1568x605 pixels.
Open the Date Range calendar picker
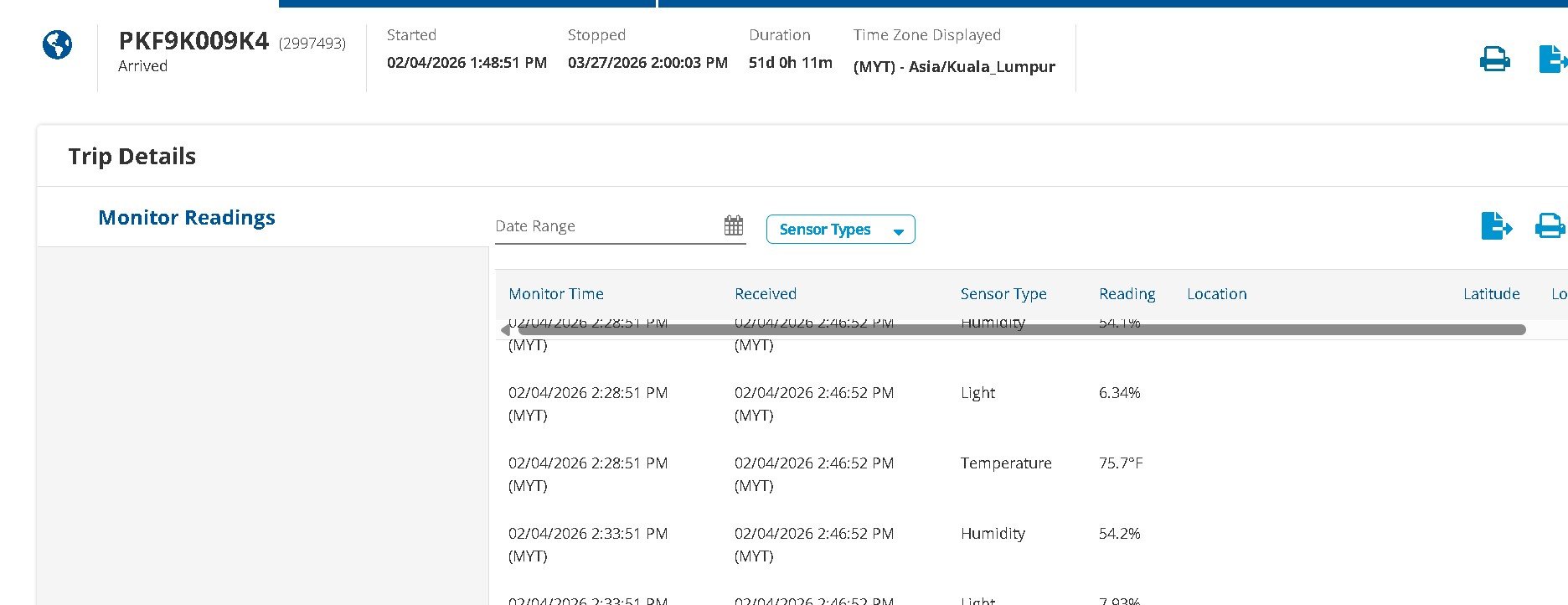click(734, 225)
